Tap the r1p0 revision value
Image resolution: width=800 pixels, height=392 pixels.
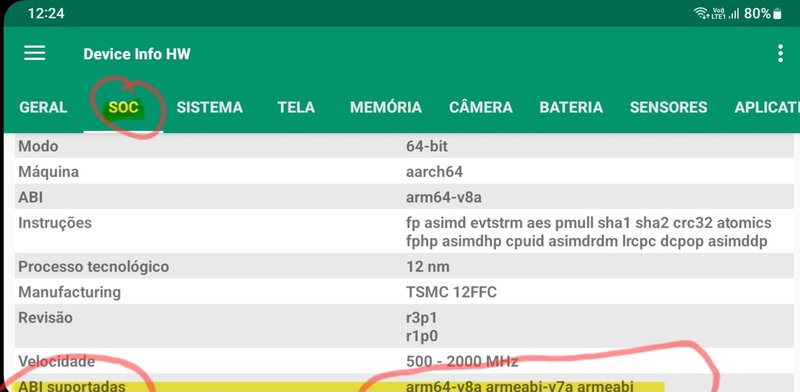point(421,336)
